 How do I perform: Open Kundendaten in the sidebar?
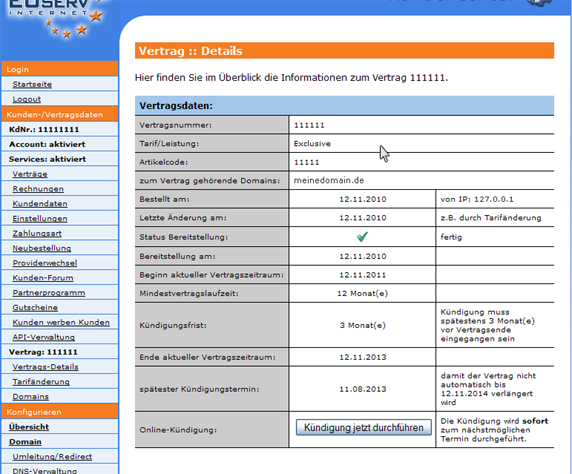pyautogui.click(x=40, y=204)
